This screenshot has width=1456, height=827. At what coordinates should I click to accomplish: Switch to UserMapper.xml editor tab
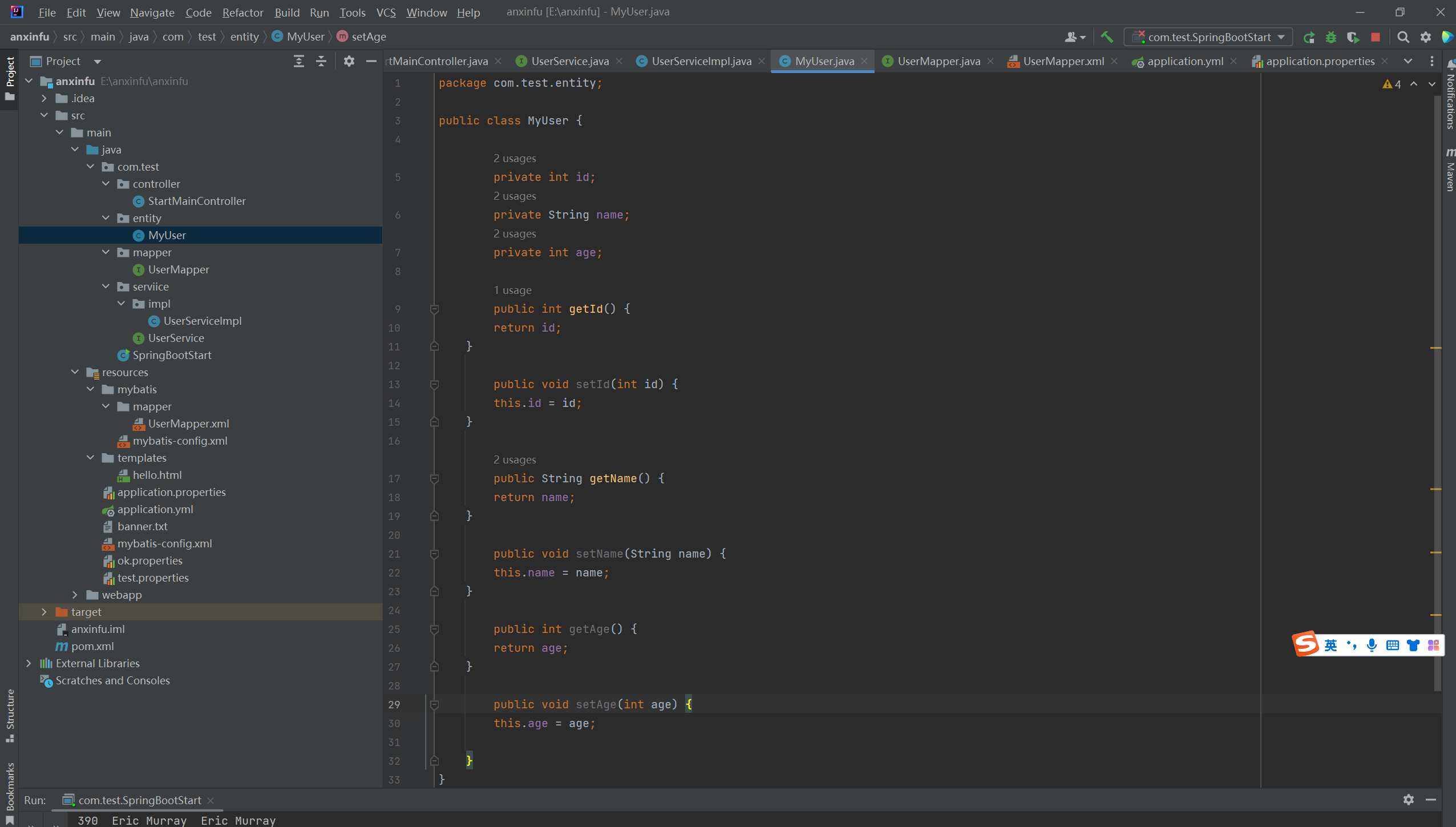1063,61
